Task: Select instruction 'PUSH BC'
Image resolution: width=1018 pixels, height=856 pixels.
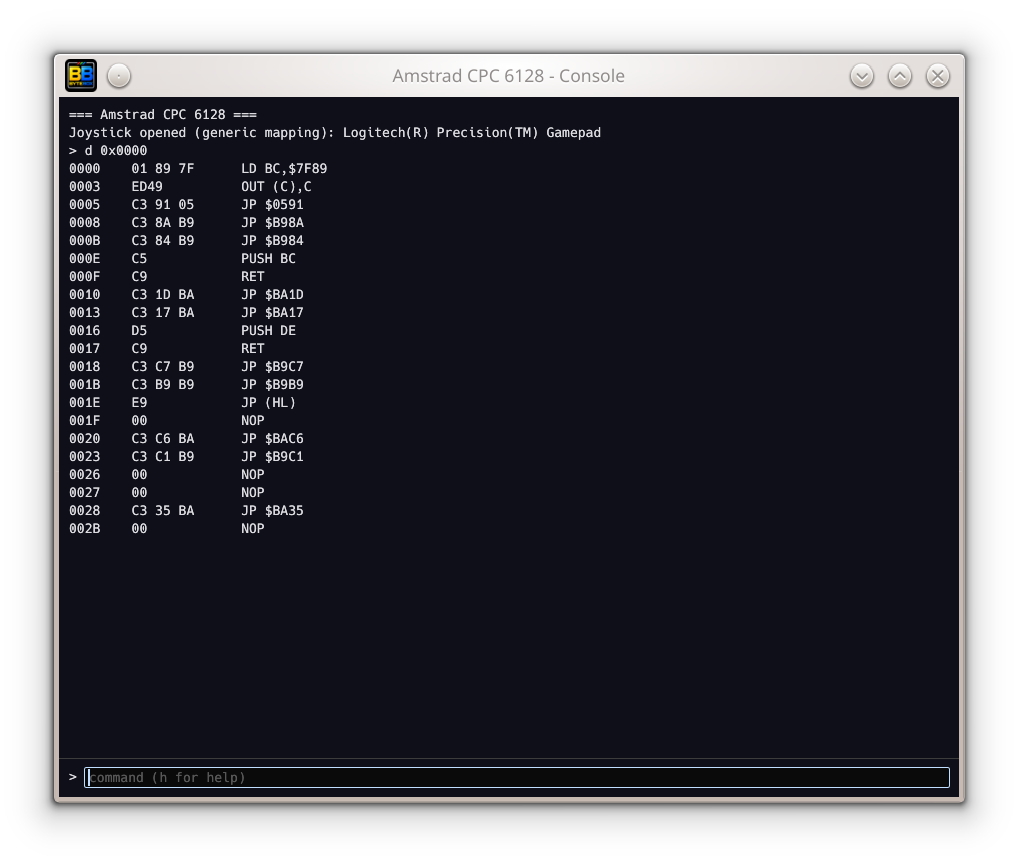Action: click(269, 258)
